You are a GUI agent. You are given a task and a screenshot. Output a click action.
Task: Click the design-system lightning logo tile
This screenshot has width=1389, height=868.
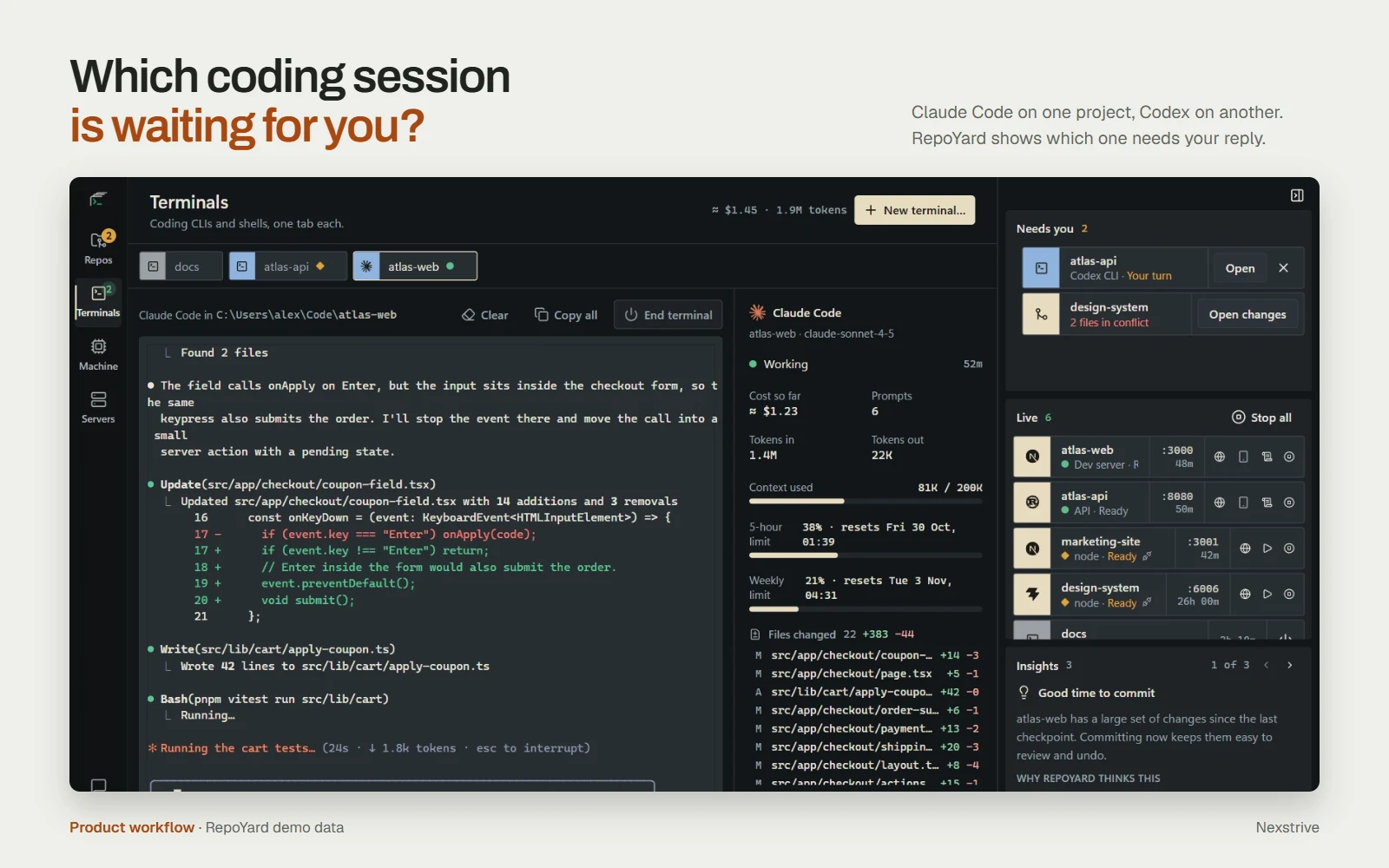click(1032, 595)
